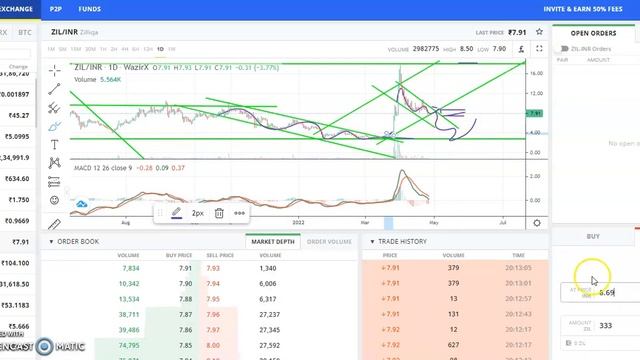The height and width of the screenshot is (360, 640).
Task: Select the BTC market tab
Action: (25, 32)
